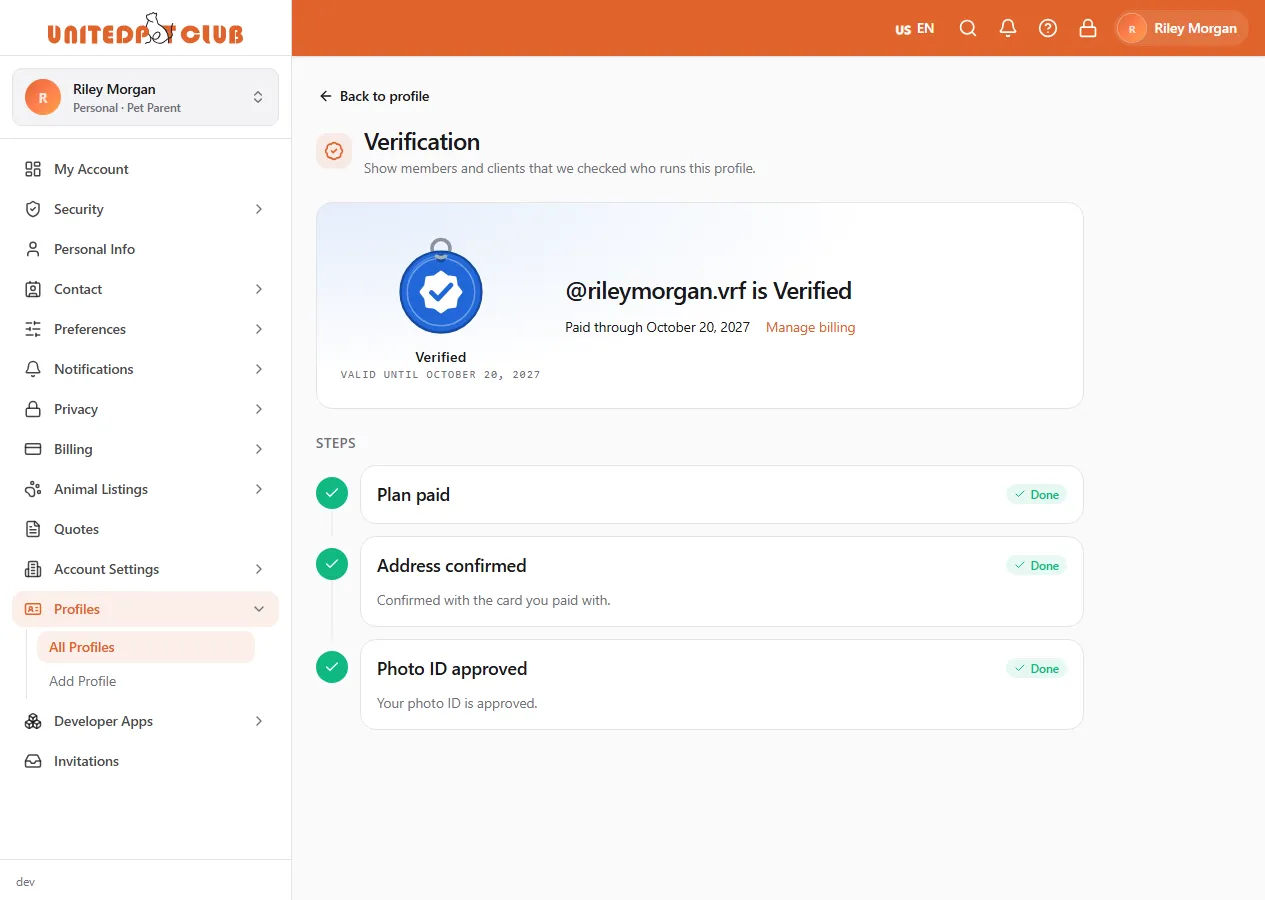The height and width of the screenshot is (900, 1265).
Task: Select Add Profile submenu item
Action: [146, 681]
